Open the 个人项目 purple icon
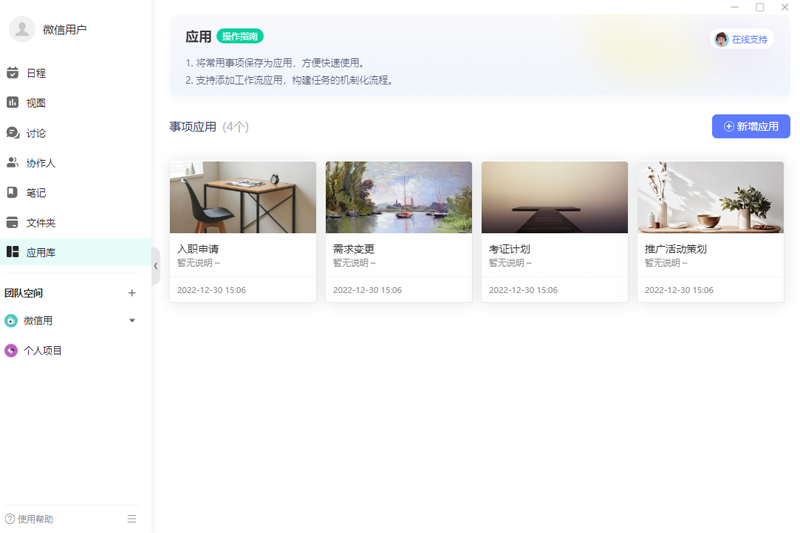 11,351
